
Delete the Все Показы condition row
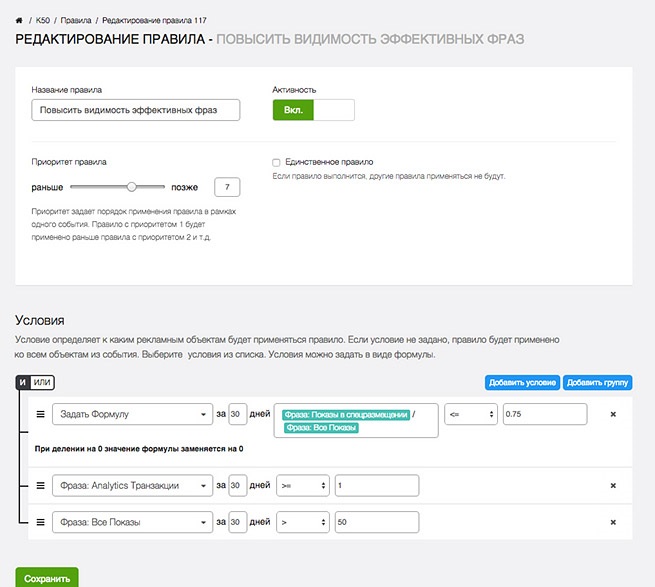[613, 522]
